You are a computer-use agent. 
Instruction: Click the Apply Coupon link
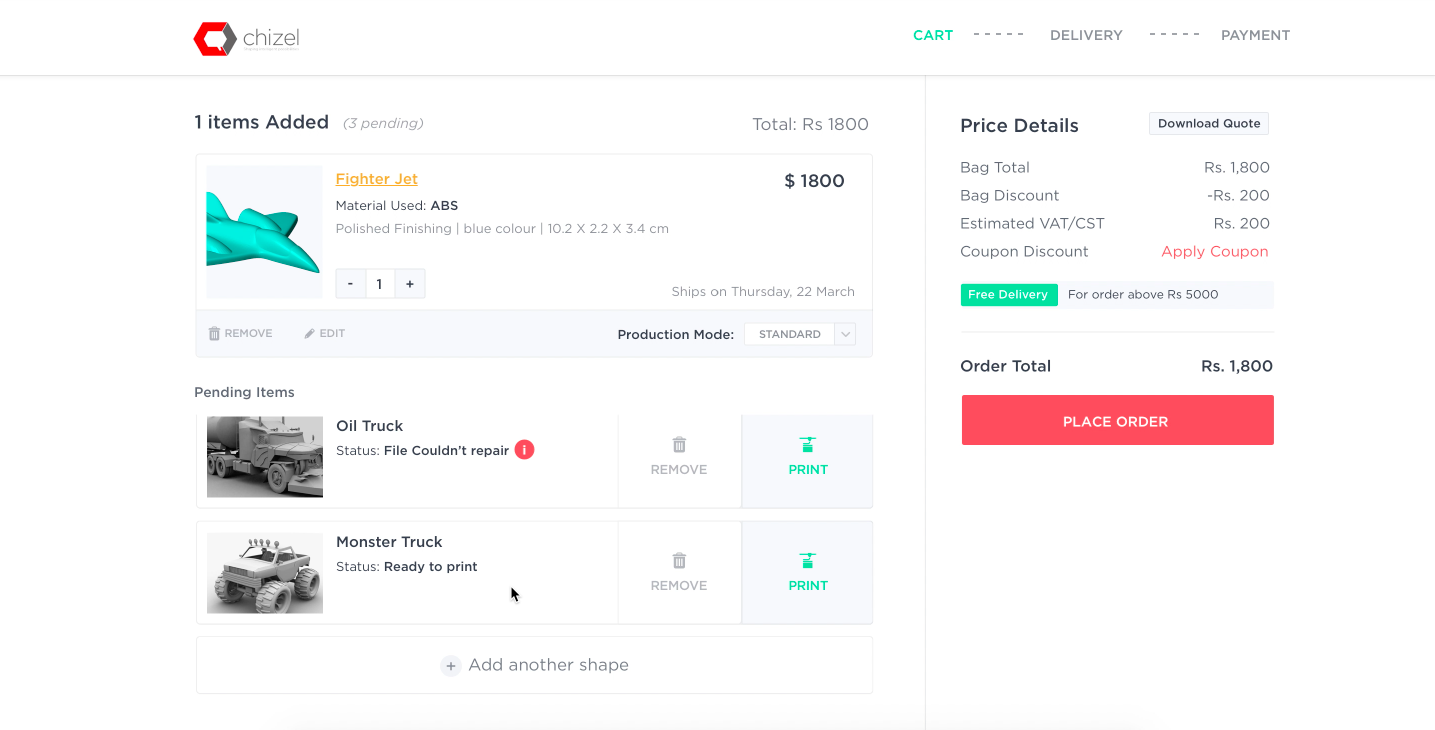[x=1215, y=252]
